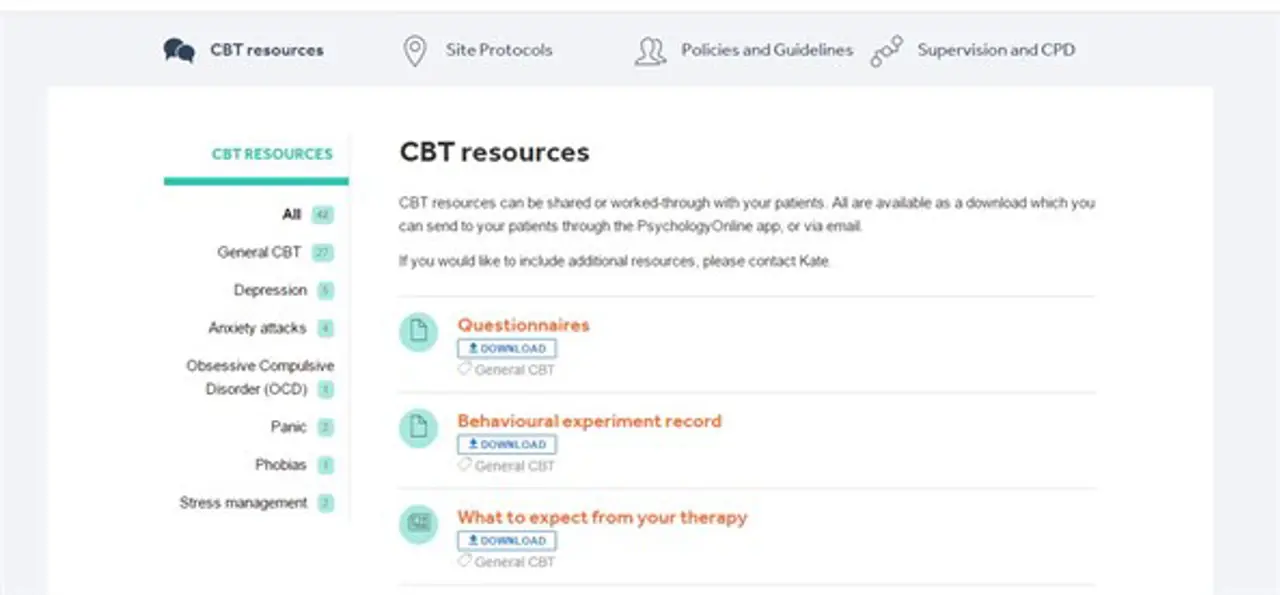
Task: Download the Behavioural experiment record
Action: tap(507, 445)
